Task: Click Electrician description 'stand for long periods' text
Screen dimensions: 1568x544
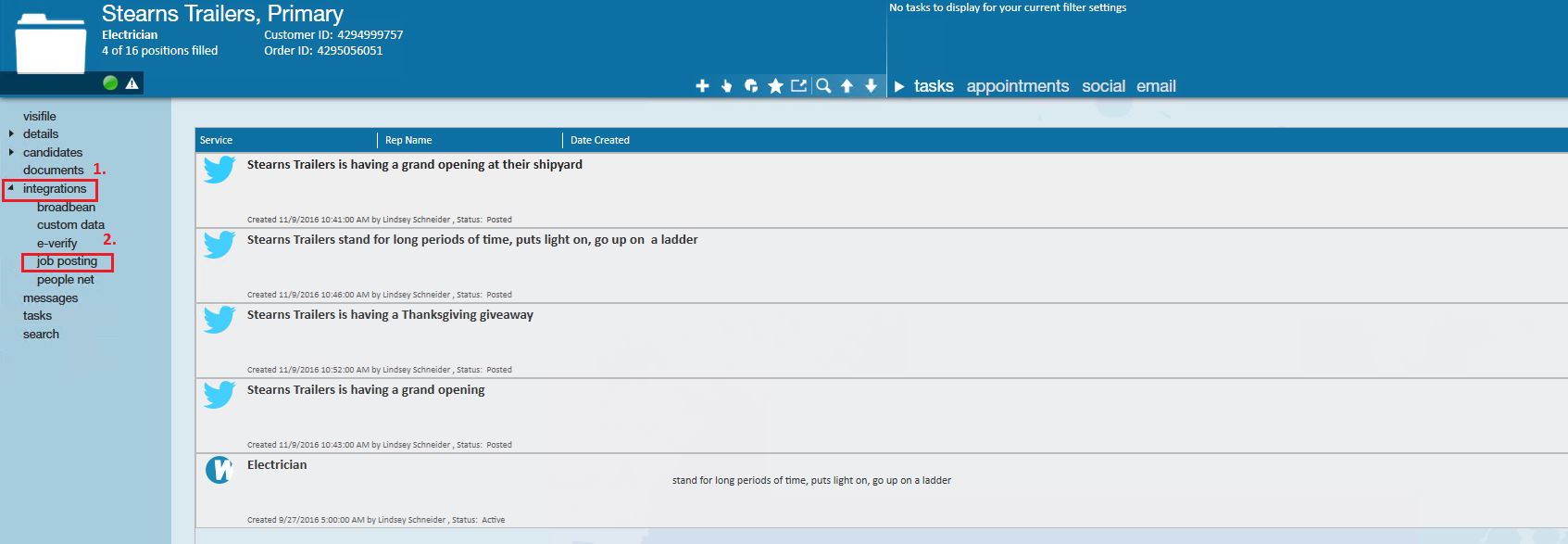Action: tap(811, 480)
